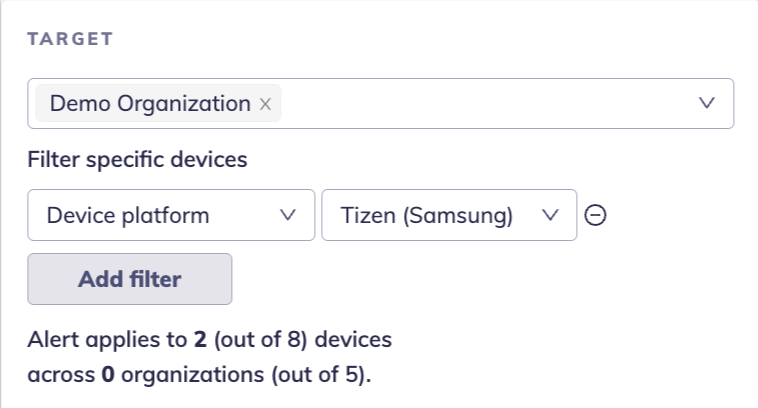The width and height of the screenshot is (758, 408).
Task: Open the Tizen (Samsung) value dropdown
Action: [448, 215]
